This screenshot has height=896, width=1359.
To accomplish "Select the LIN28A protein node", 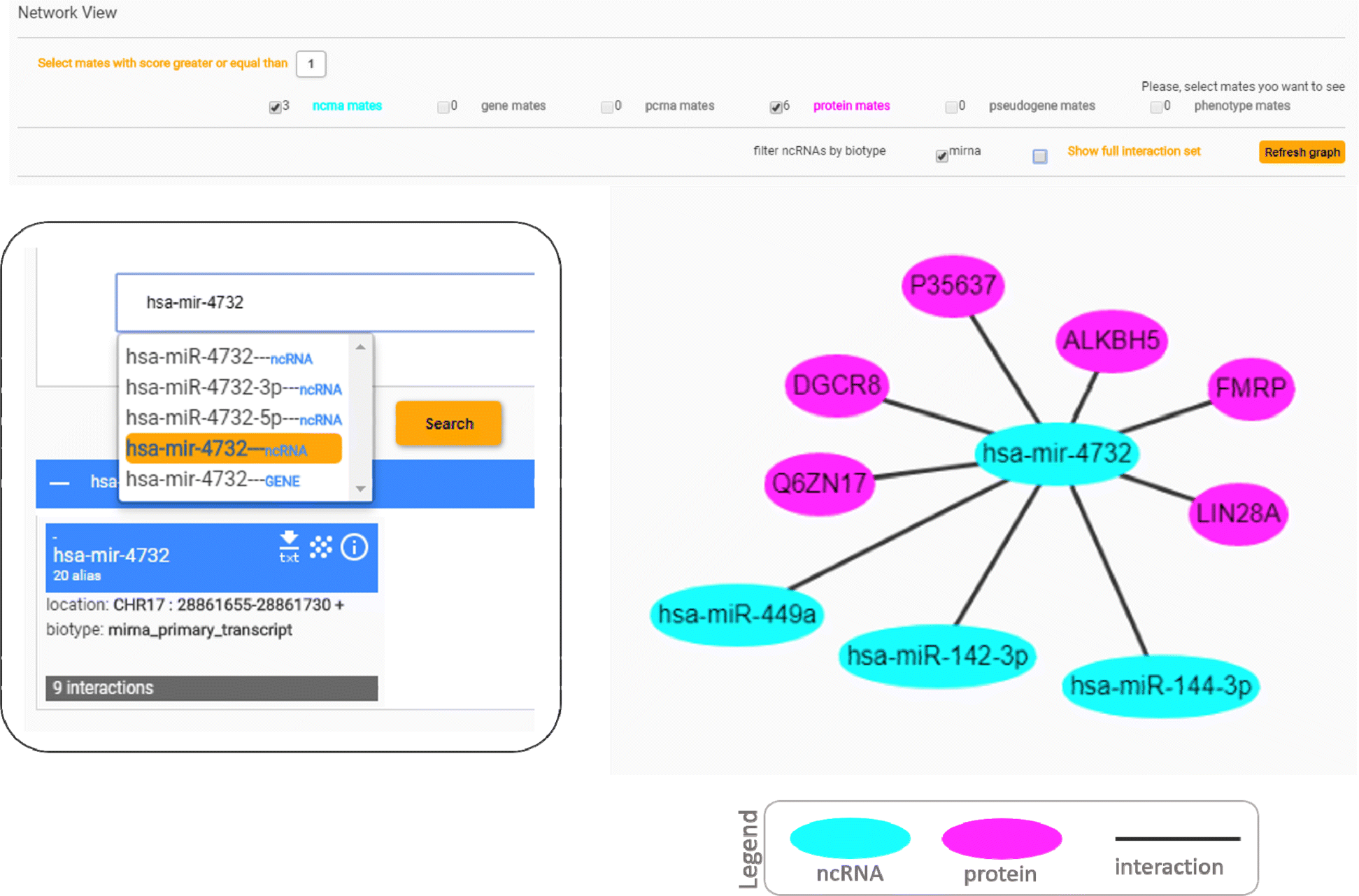I will pos(1238,513).
